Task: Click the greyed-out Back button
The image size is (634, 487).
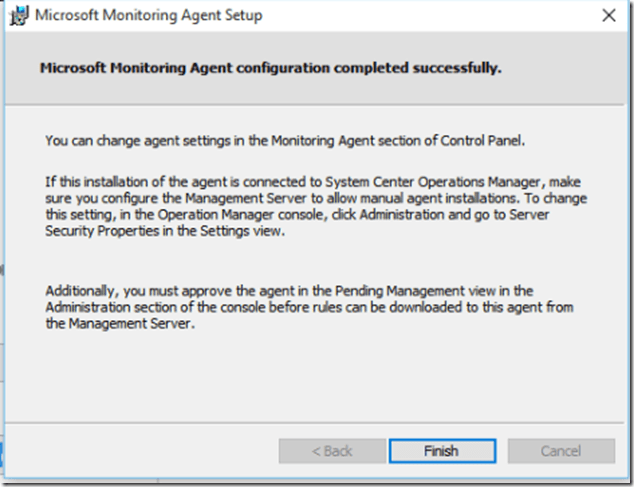Action: [x=331, y=451]
